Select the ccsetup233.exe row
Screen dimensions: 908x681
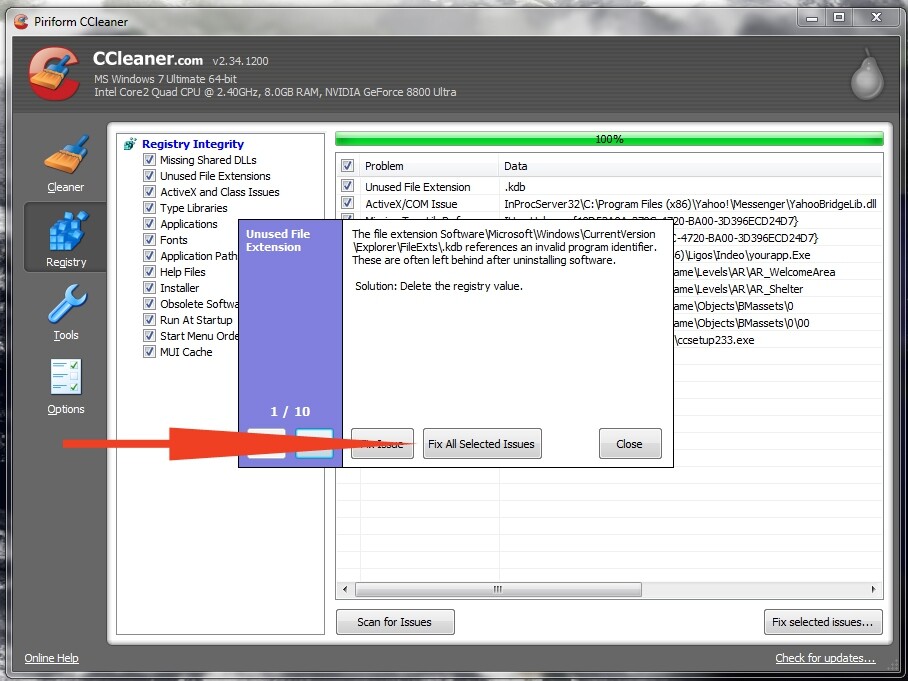pyautogui.click(x=715, y=340)
